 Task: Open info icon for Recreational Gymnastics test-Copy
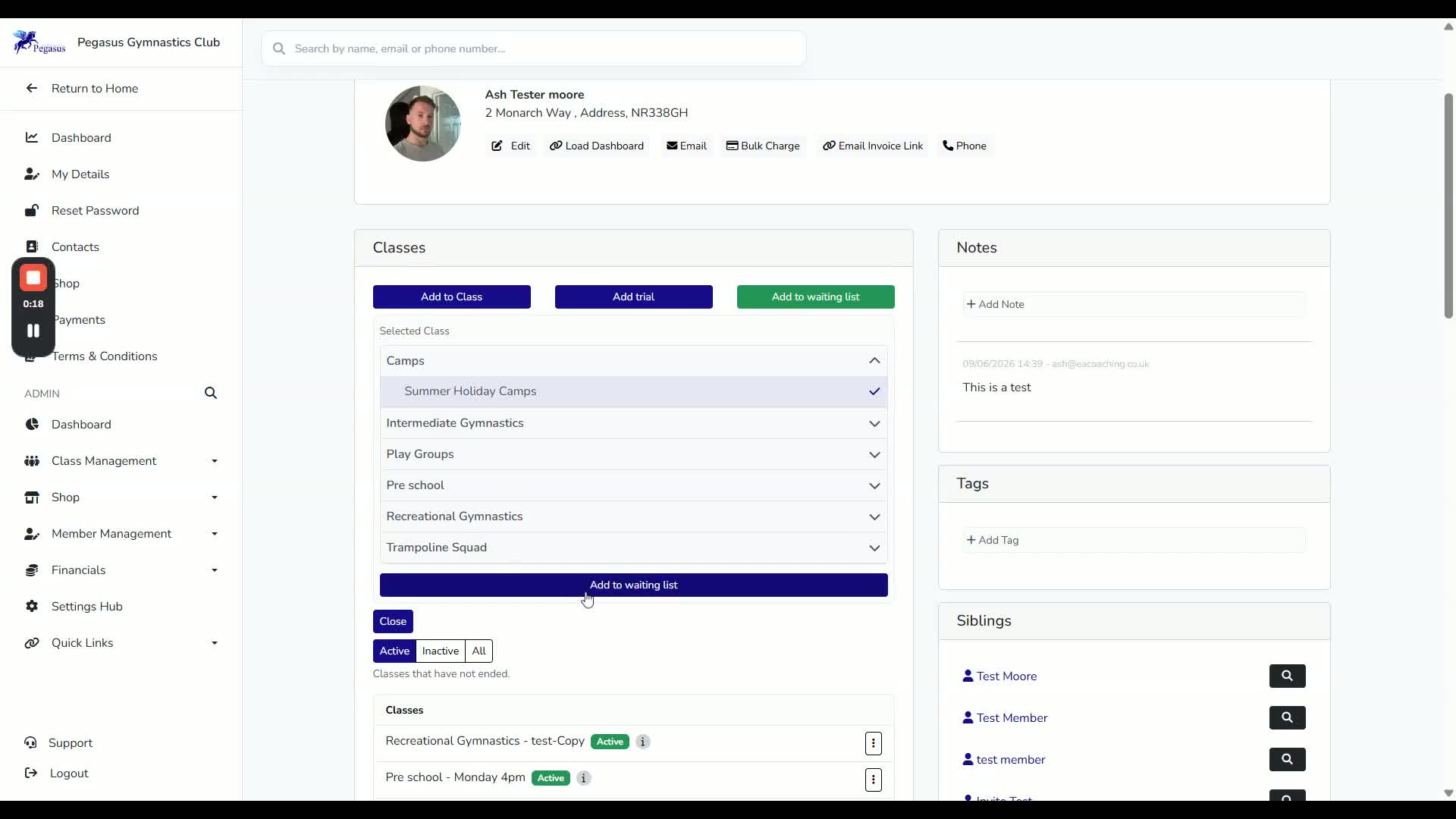pyautogui.click(x=642, y=742)
